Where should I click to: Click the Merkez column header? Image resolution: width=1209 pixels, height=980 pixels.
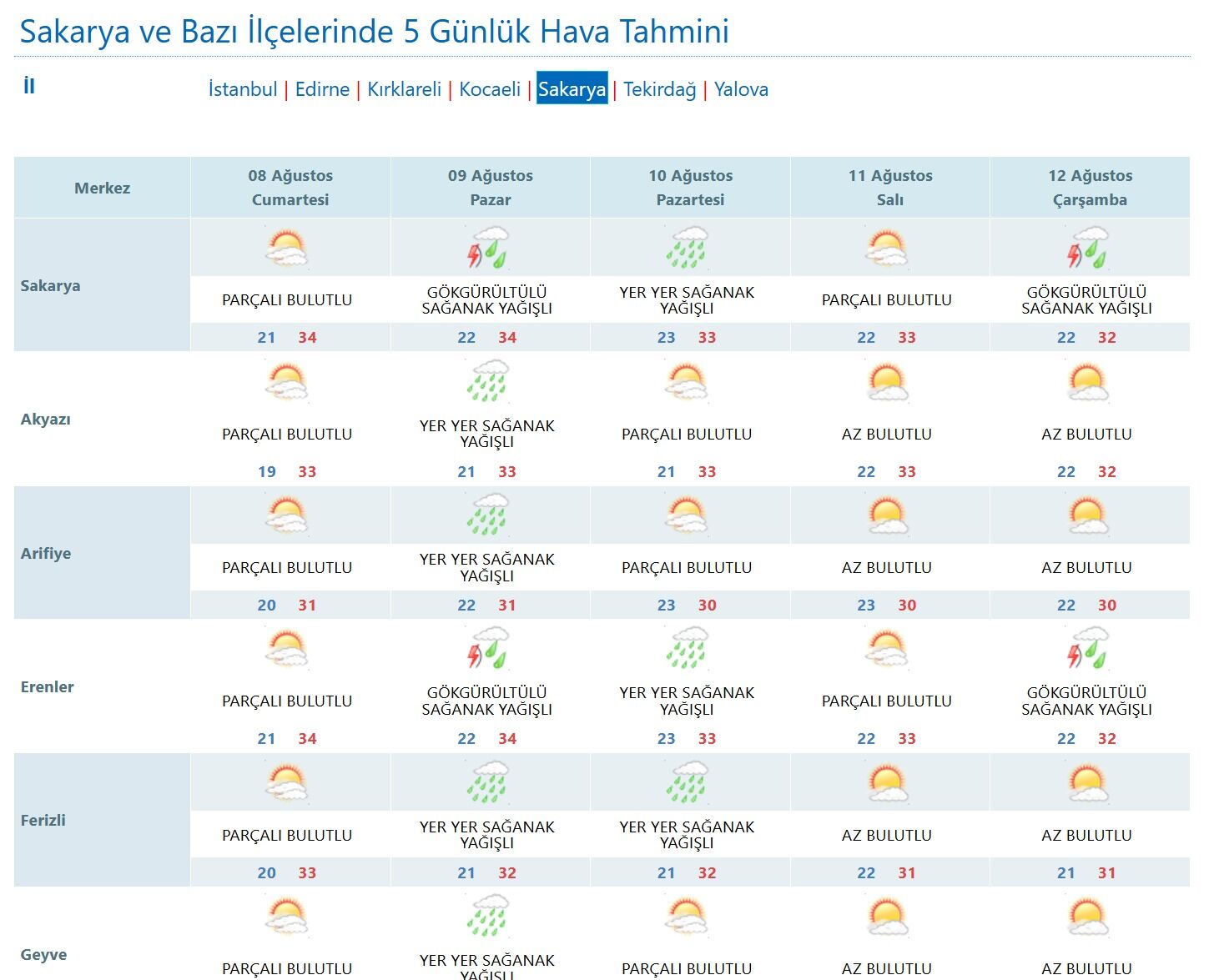tap(102, 188)
